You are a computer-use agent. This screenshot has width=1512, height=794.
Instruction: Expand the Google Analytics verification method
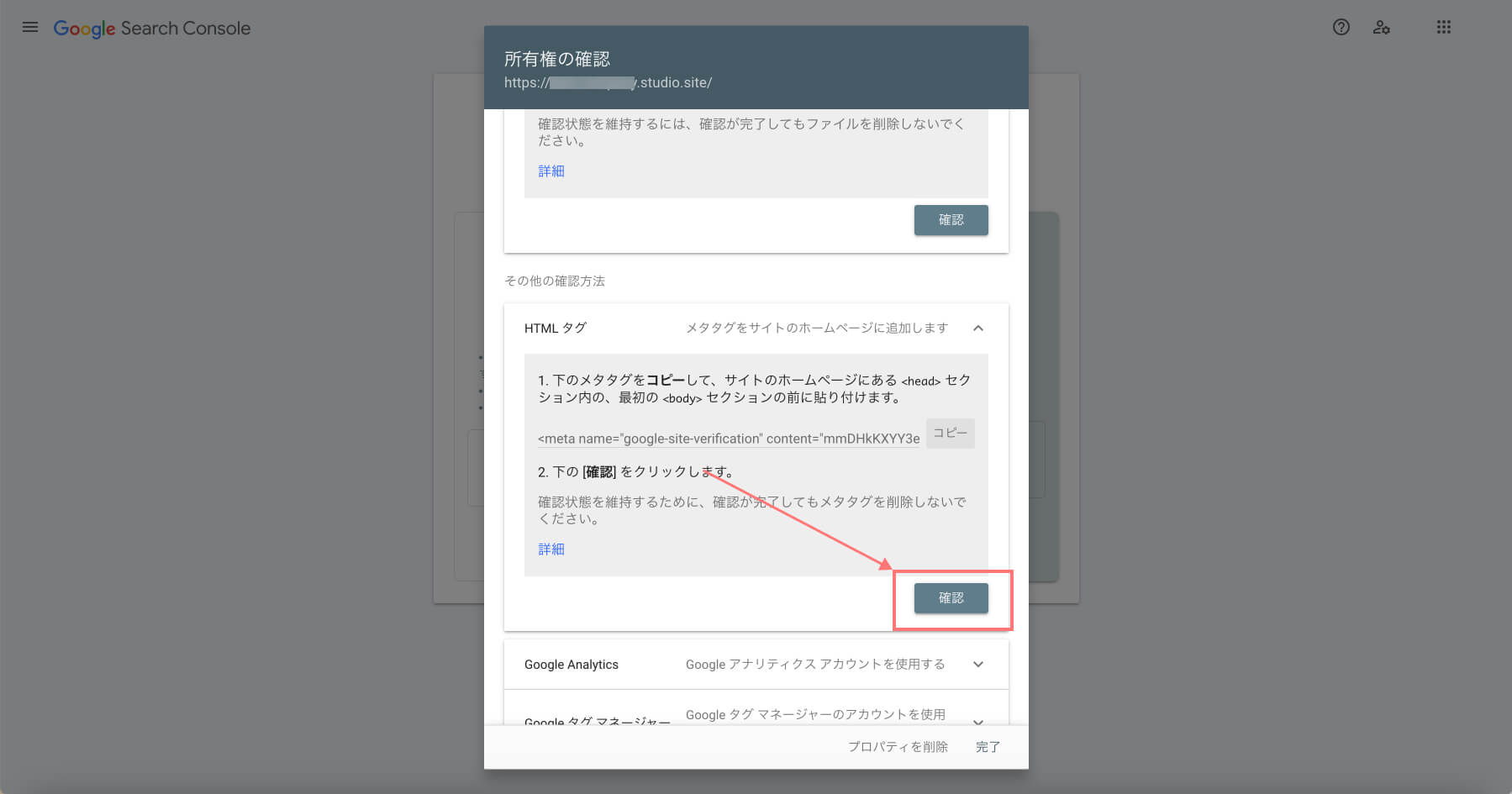978,665
